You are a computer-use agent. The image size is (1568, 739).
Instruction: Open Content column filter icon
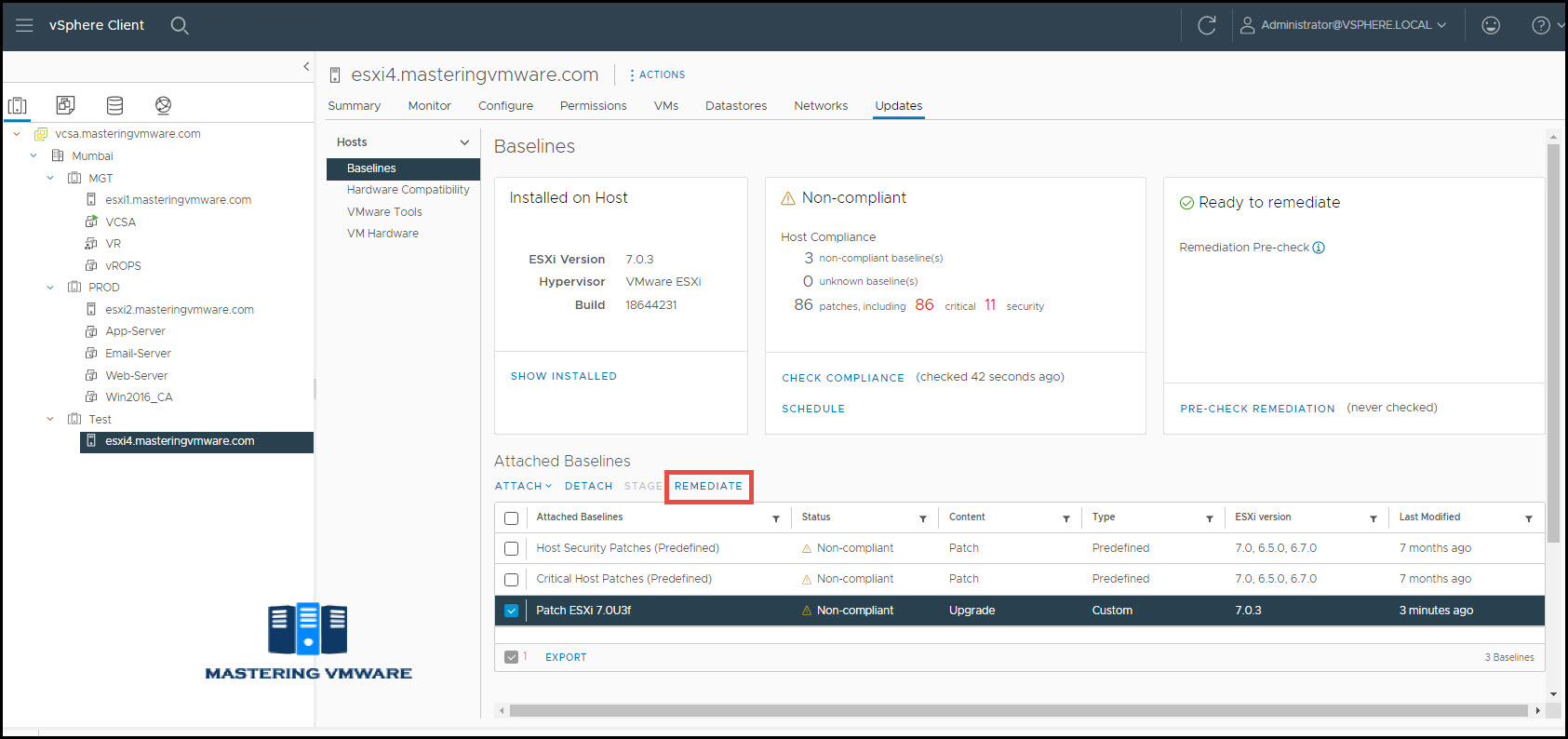click(1066, 518)
